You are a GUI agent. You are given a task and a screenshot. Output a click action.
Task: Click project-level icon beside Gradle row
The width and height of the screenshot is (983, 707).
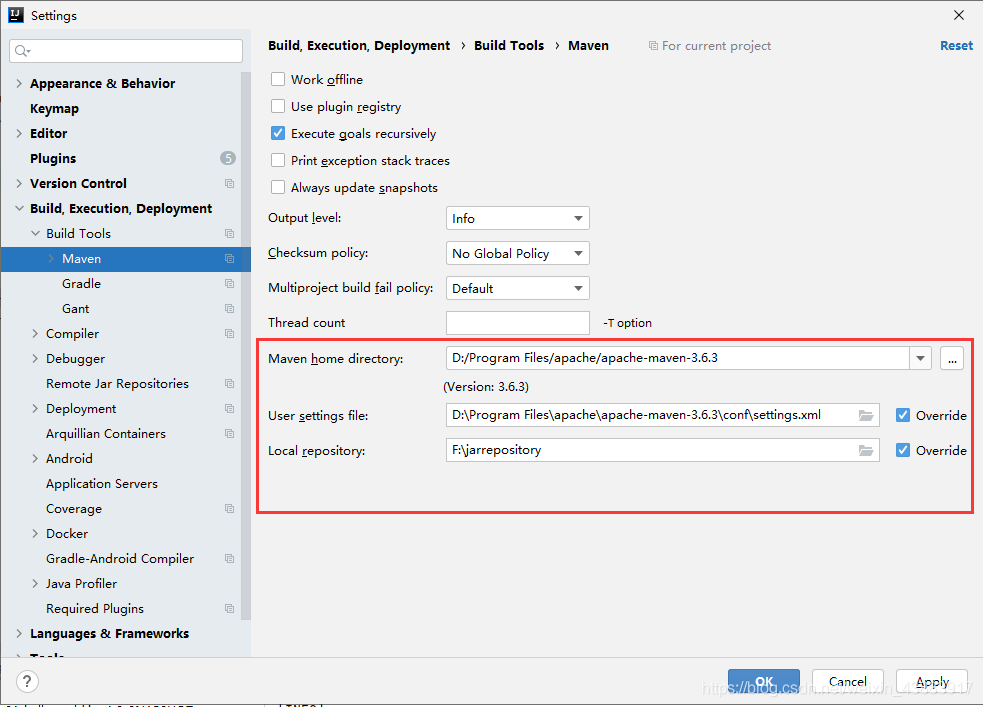pyautogui.click(x=229, y=284)
